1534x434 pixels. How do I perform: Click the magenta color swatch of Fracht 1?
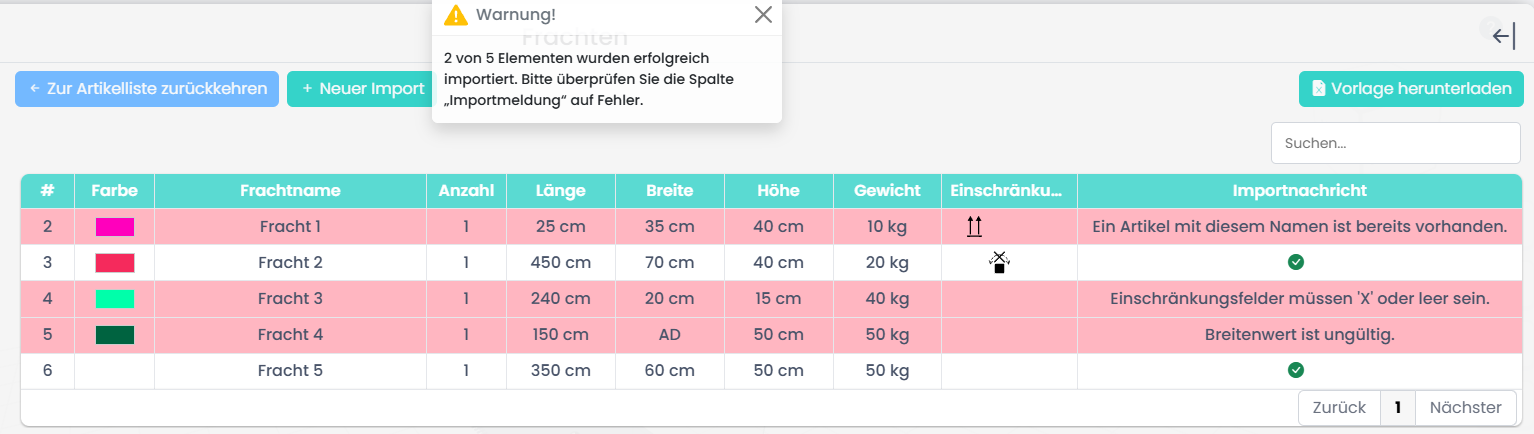[115, 227]
